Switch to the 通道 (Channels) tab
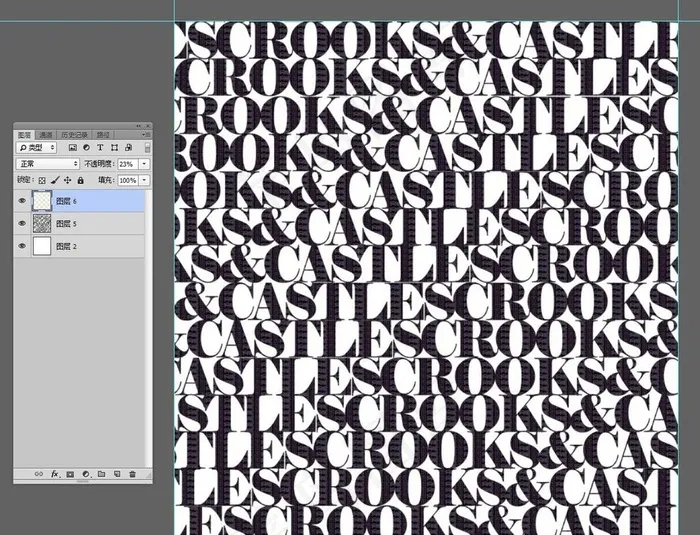Viewport: 700px width, 535px height. [46, 134]
